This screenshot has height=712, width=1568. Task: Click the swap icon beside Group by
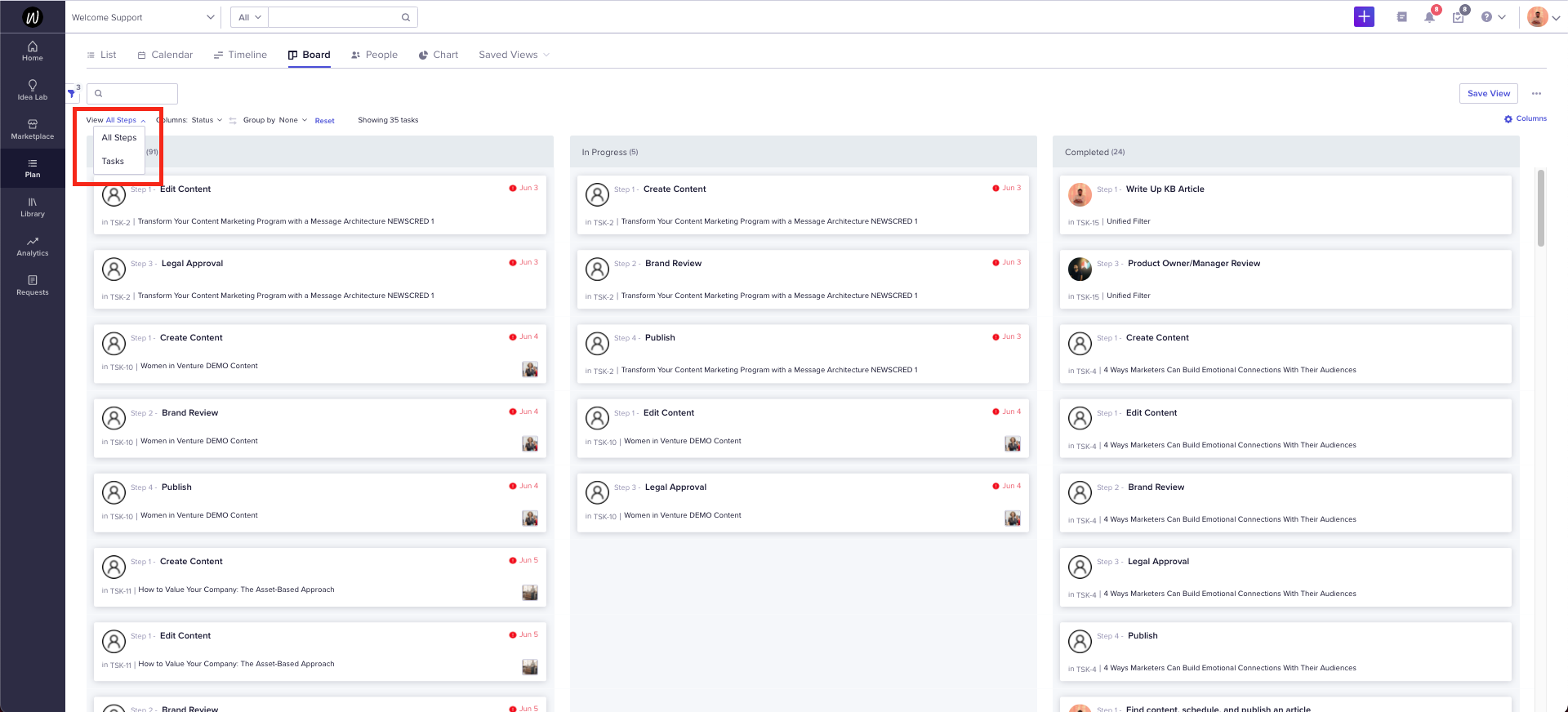pyautogui.click(x=233, y=120)
